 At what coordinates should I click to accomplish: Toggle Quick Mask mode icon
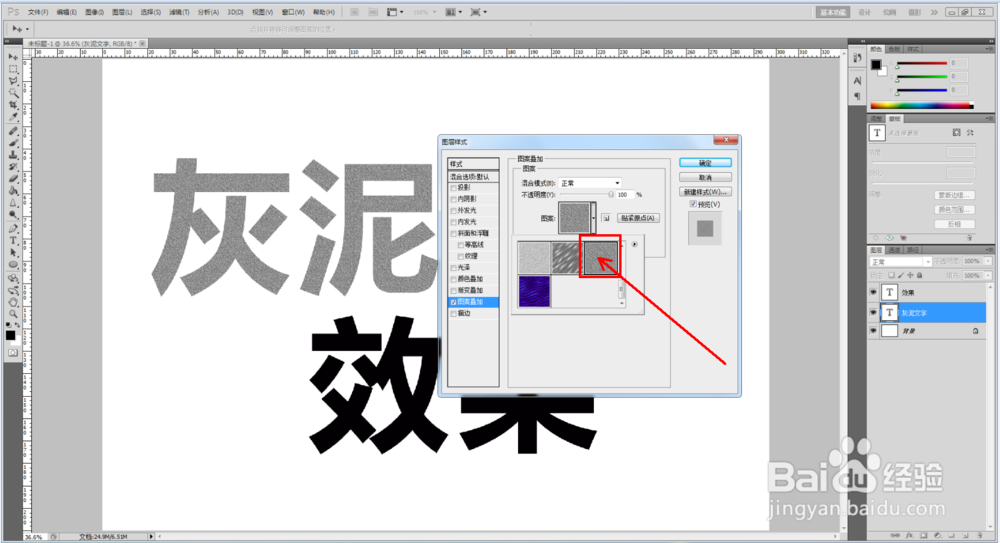(x=13, y=352)
